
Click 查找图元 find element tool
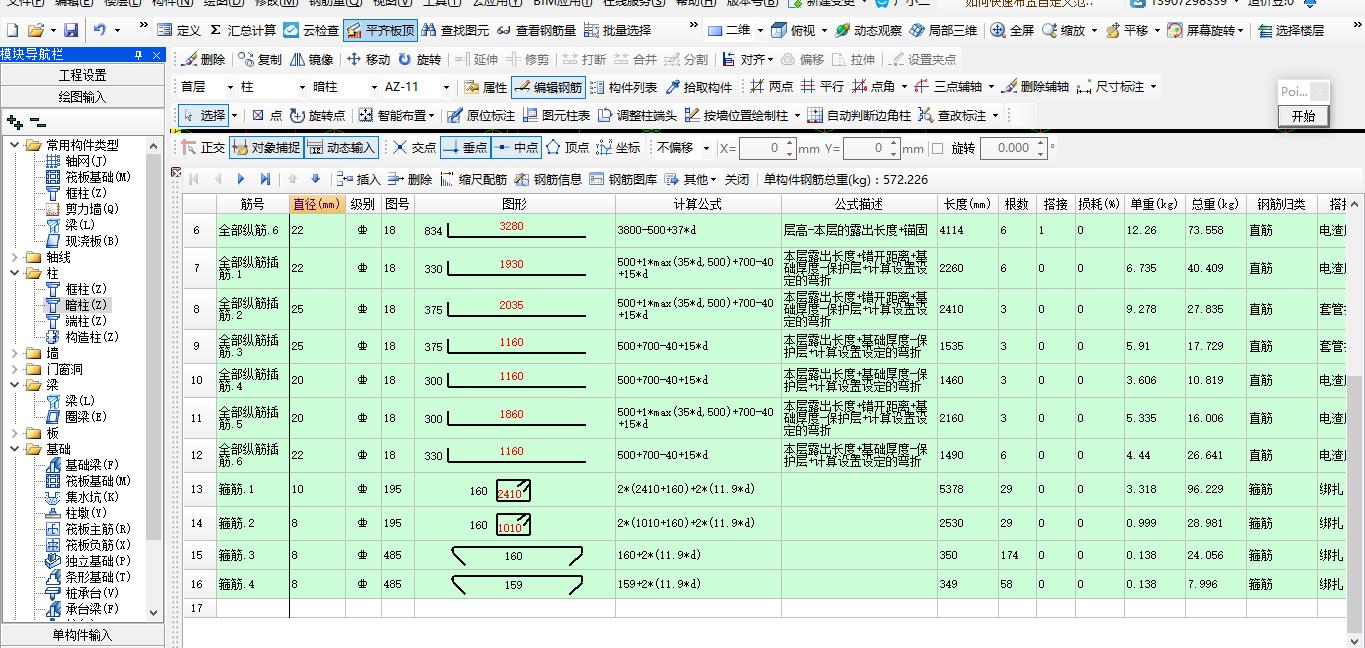click(457, 30)
